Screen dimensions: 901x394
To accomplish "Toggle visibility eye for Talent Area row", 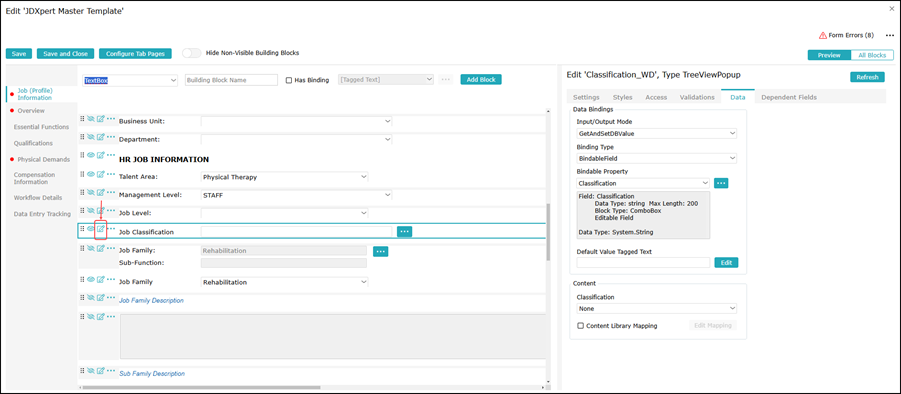I will (x=91, y=173).
